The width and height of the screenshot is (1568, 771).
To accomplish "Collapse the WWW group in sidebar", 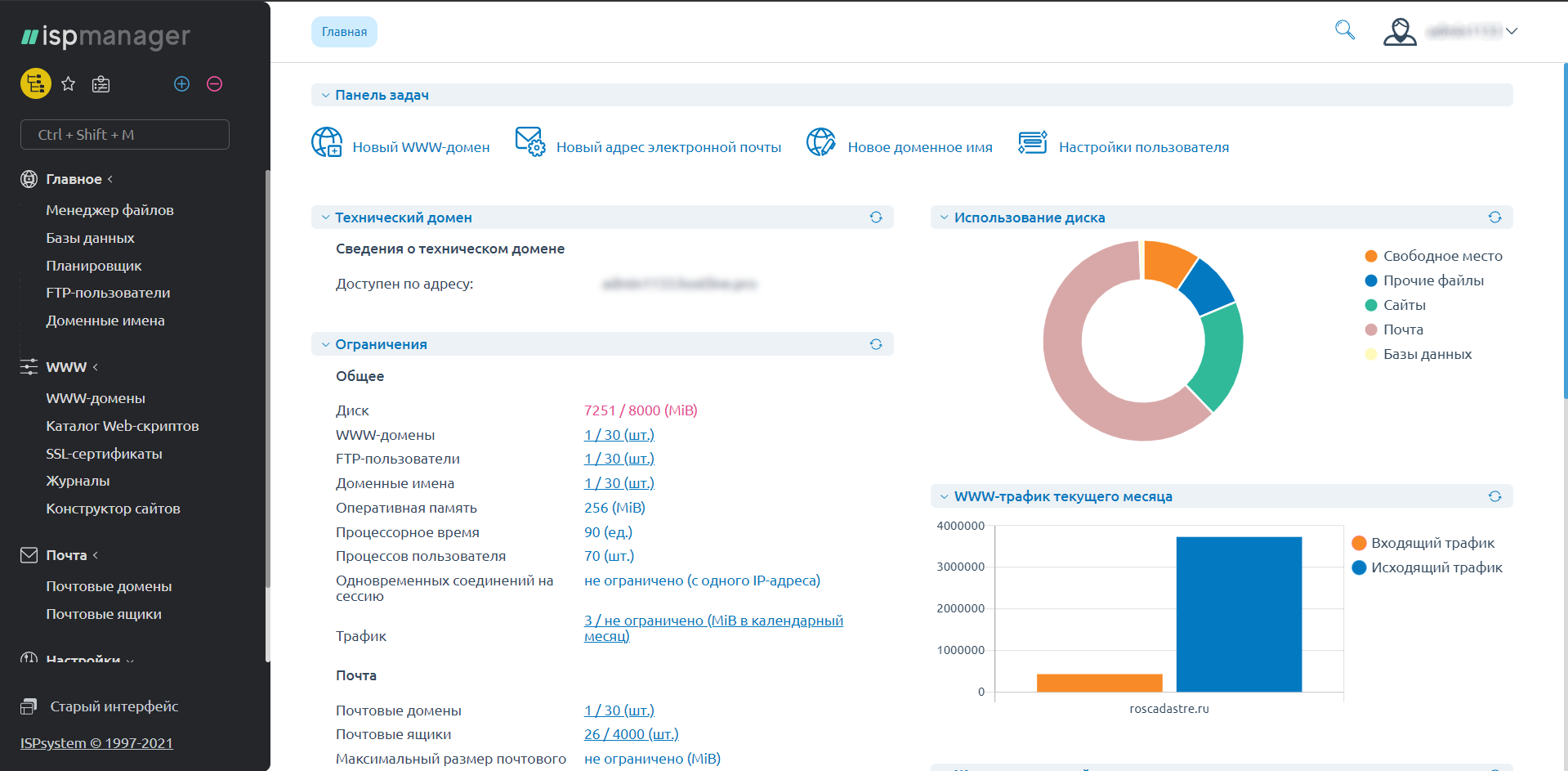I will [66, 367].
